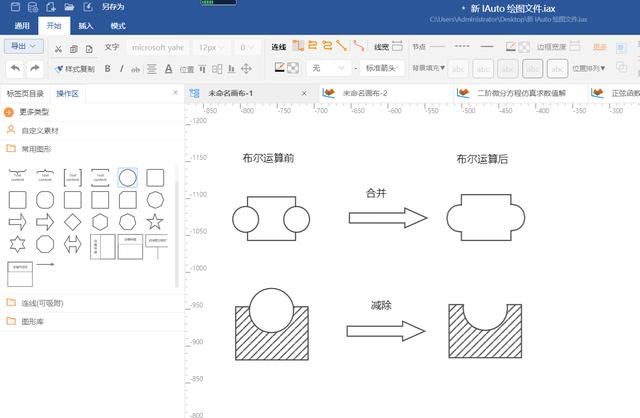Click the copy icon in toolbar
Viewport: 640px width, 418px height.
pyautogui.click(x=73, y=49)
